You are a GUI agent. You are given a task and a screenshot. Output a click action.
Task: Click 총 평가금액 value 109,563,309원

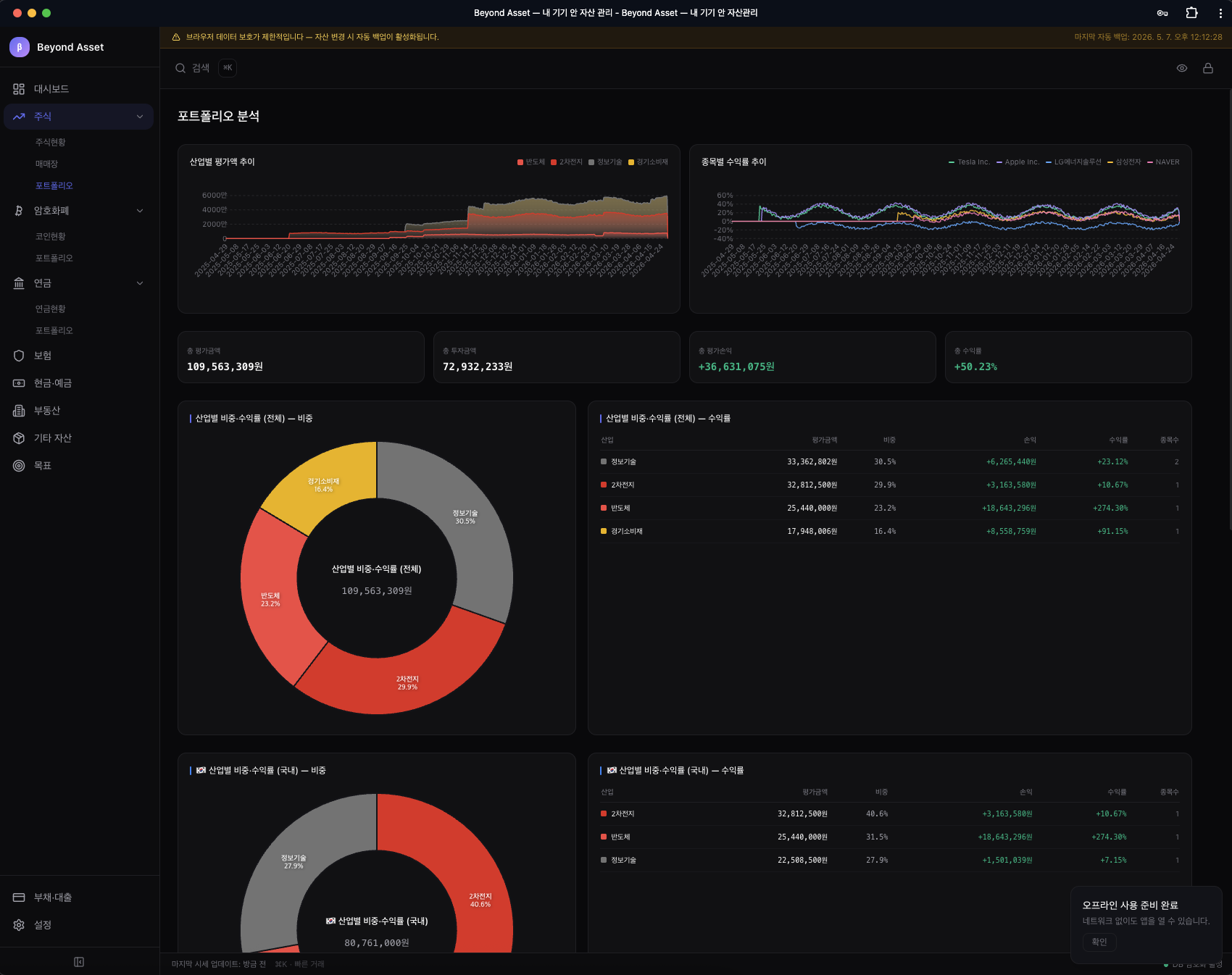225,367
